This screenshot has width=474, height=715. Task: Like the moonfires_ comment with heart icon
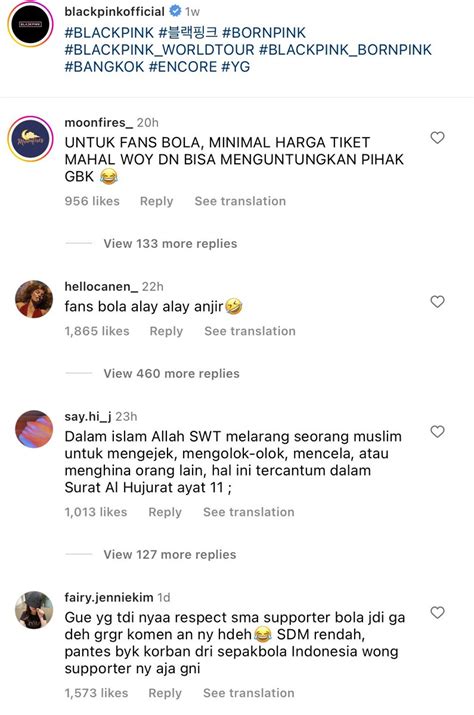[x=437, y=138]
